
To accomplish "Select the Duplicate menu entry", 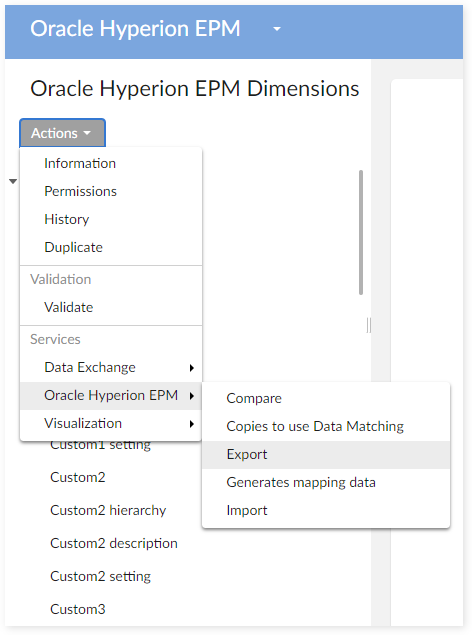I will 111,247.
